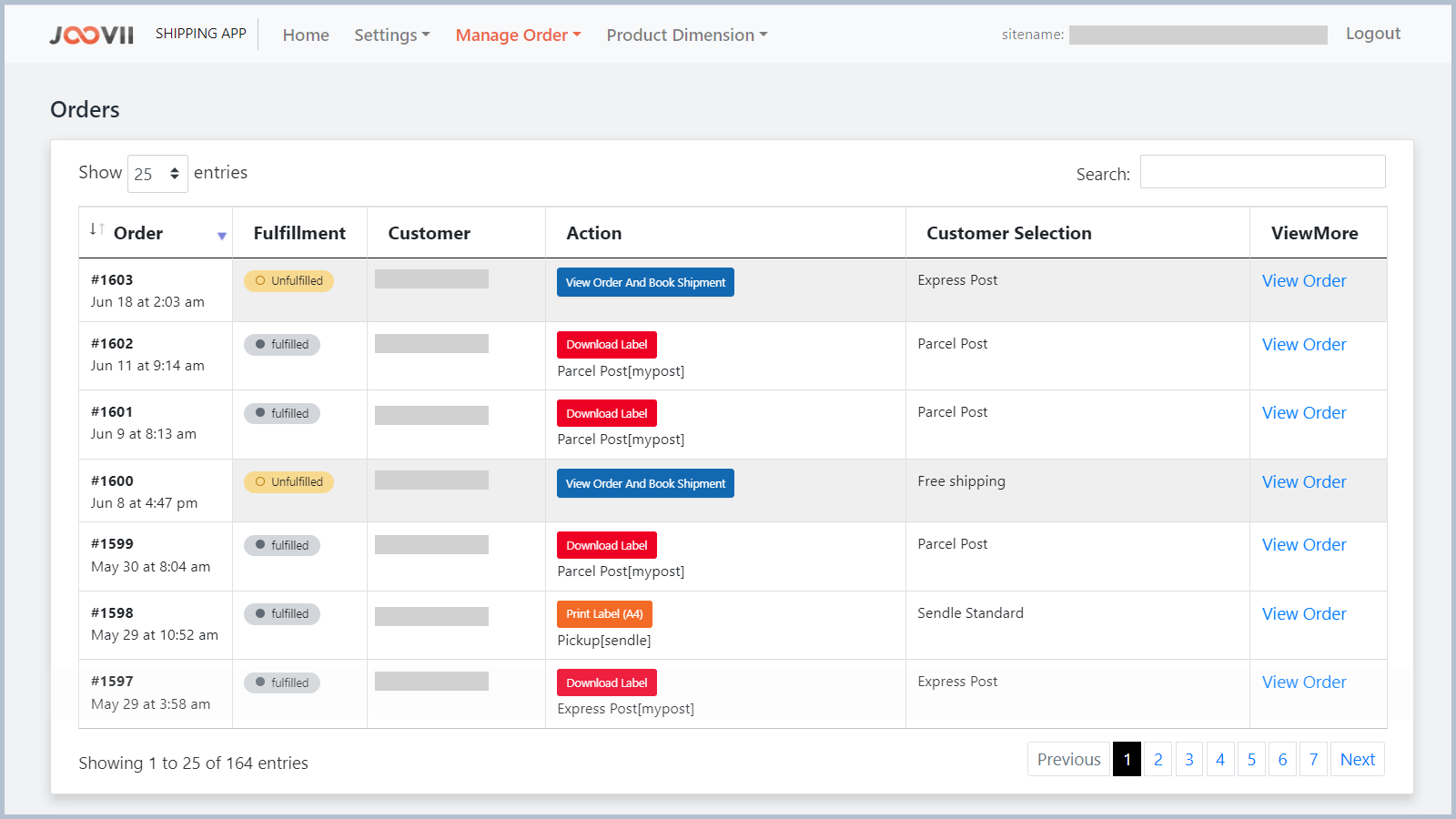
Task: Click View Order And Book Shipment for order #1603
Action: click(x=644, y=282)
